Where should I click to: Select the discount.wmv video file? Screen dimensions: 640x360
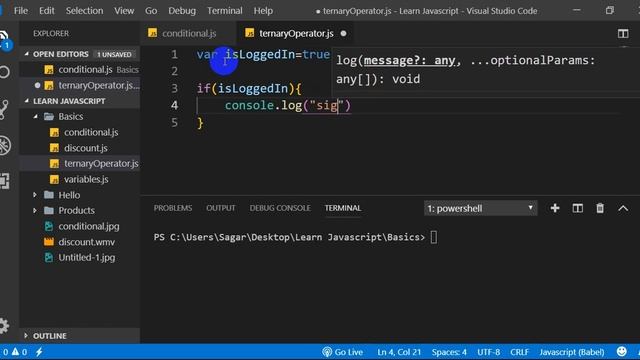click(86, 242)
